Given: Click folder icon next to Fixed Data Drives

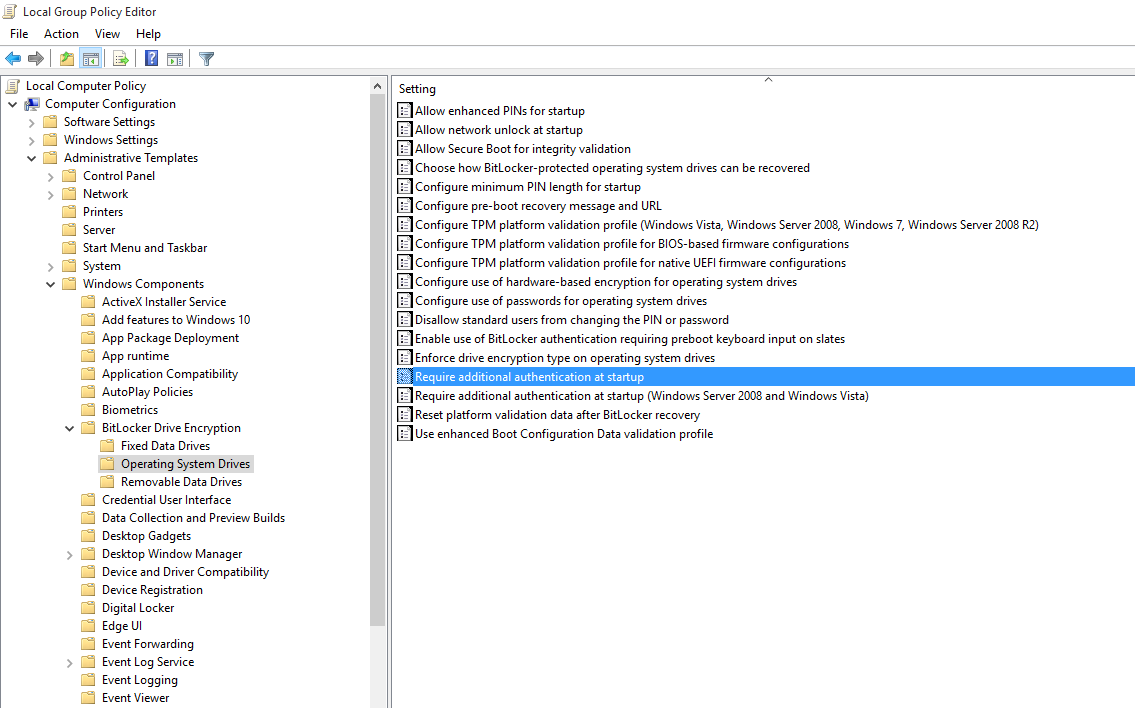Looking at the screenshot, I should [107, 446].
